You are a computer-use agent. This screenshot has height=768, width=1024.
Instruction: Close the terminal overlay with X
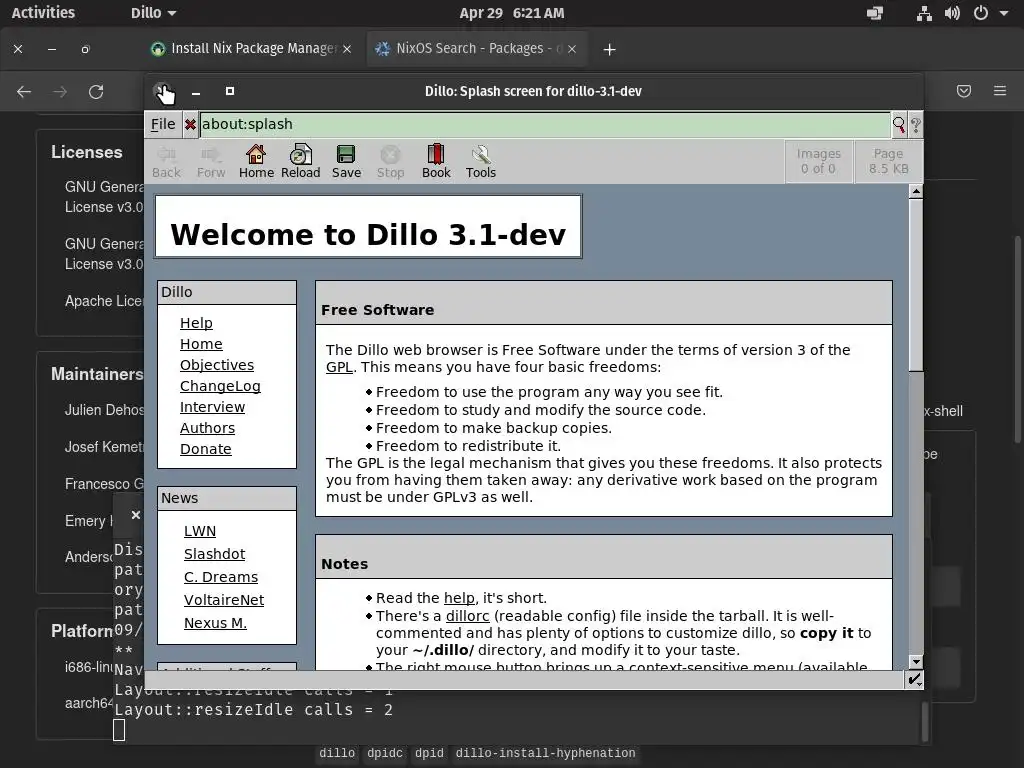tap(136, 515)
